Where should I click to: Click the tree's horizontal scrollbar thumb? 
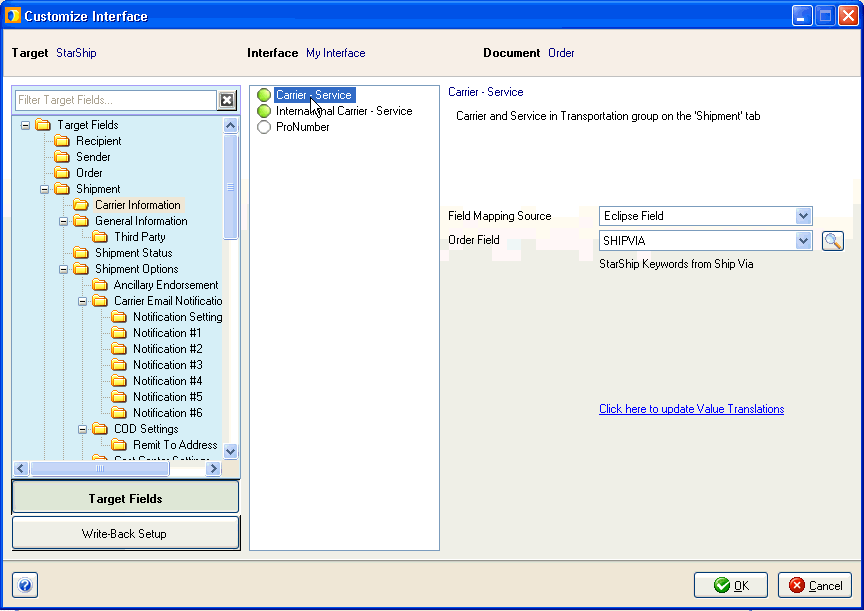coord(100,468)
